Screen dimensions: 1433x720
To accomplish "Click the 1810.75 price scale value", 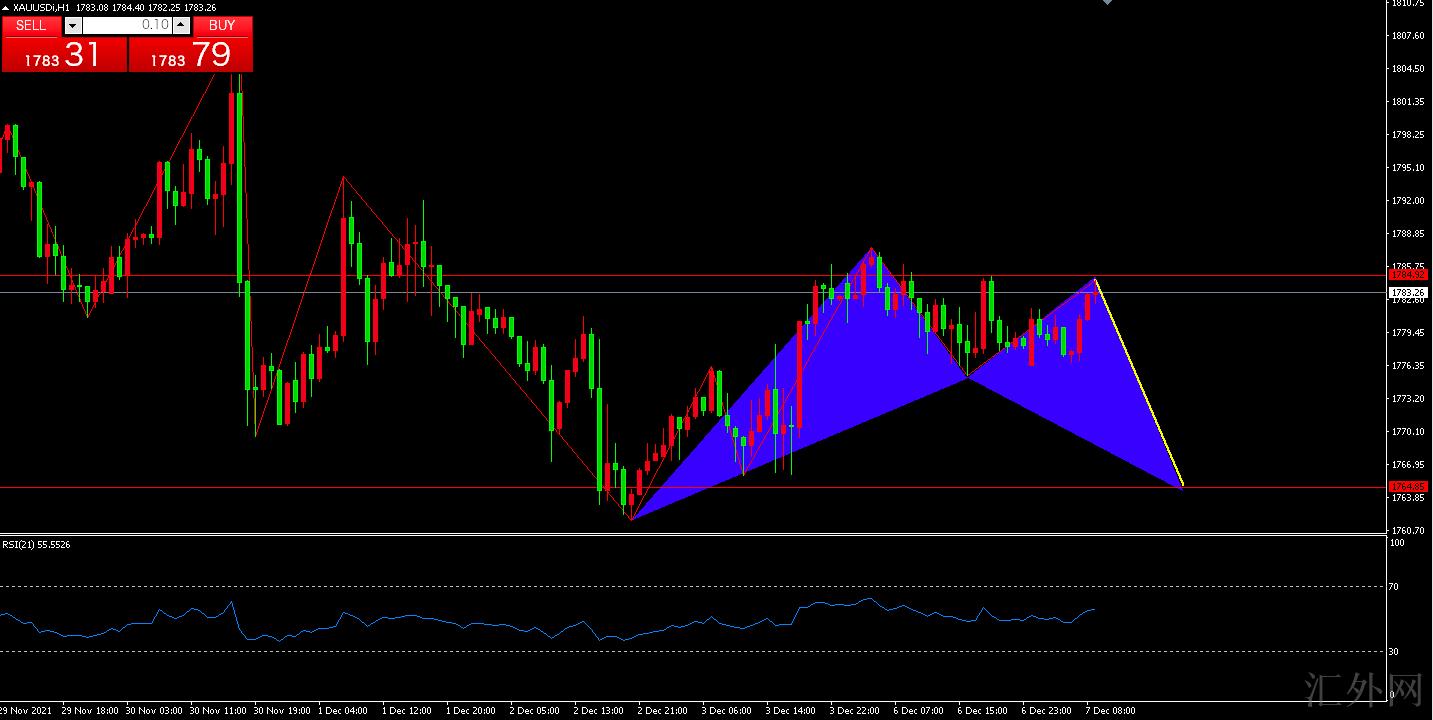I will pyautogui.click(x=1408, y=3).
